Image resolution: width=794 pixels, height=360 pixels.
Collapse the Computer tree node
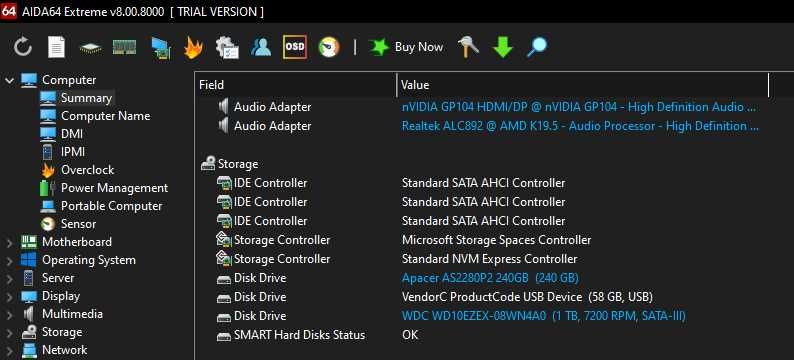[x=9, y=80]
